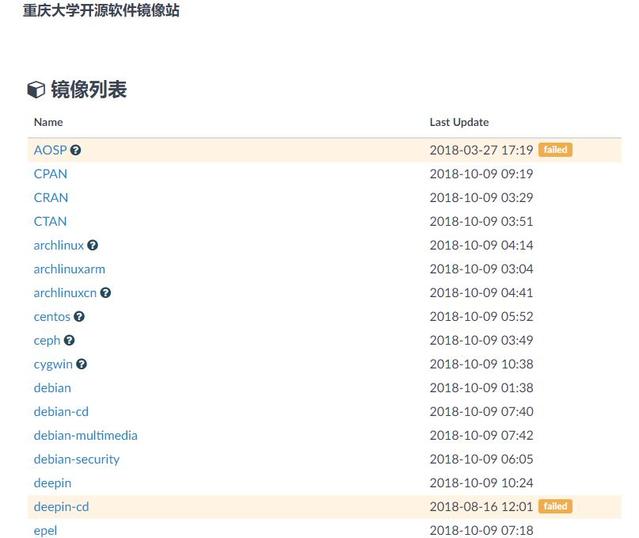Select the timestamp 2018-10-09 01:38

click(481, 388)
